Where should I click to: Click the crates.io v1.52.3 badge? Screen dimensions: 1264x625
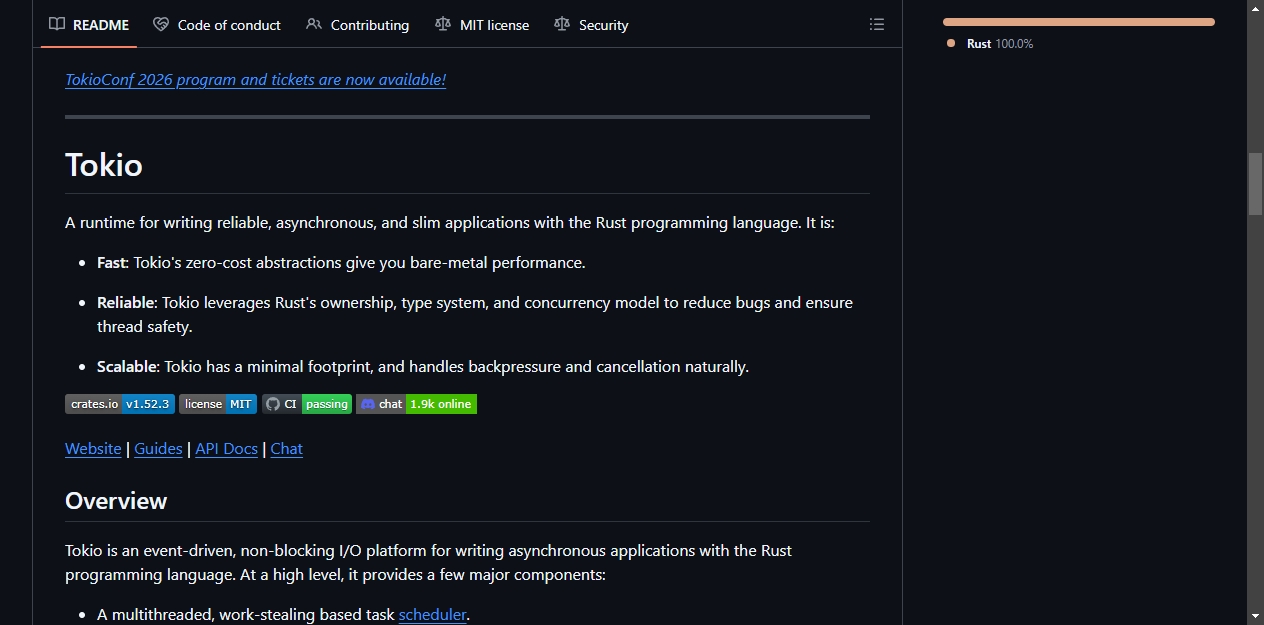coord(120,404)
